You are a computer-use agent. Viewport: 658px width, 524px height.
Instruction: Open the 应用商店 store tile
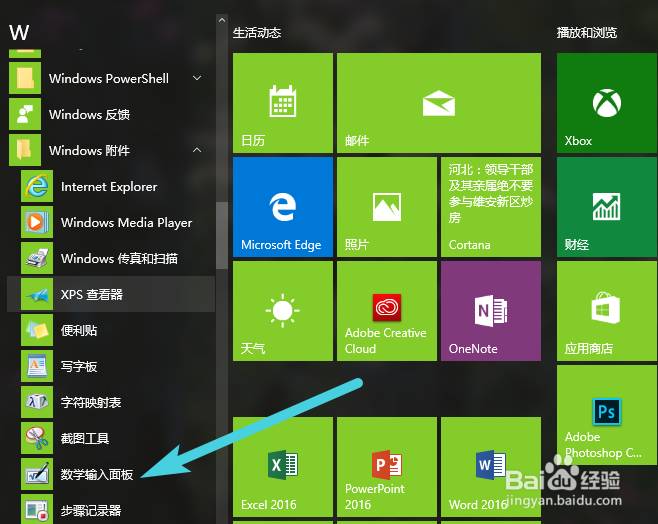[x=607, y=311]
